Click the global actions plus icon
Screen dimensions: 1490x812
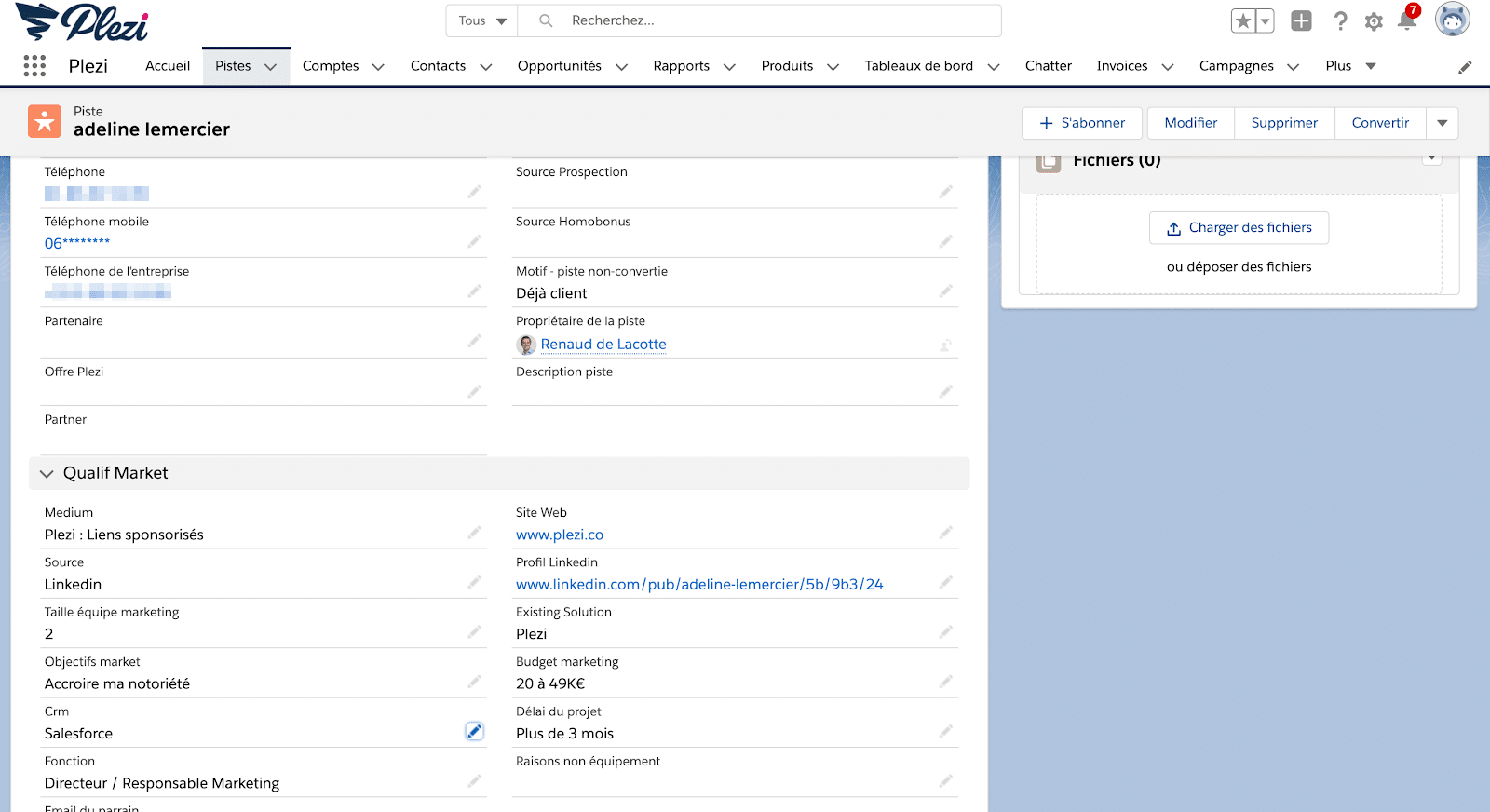pyautogui.click(x=1301, y=21)
